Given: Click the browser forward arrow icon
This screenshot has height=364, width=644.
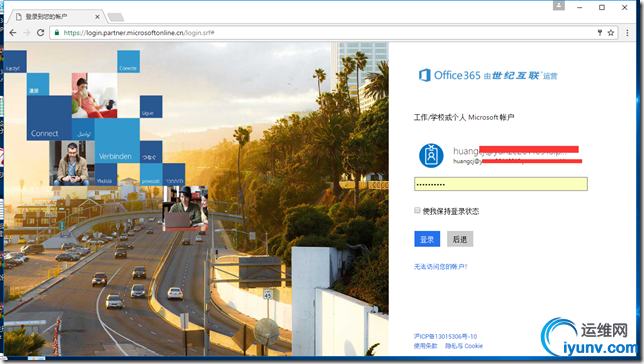Looking at the screenshot, I should click(27, 32).
